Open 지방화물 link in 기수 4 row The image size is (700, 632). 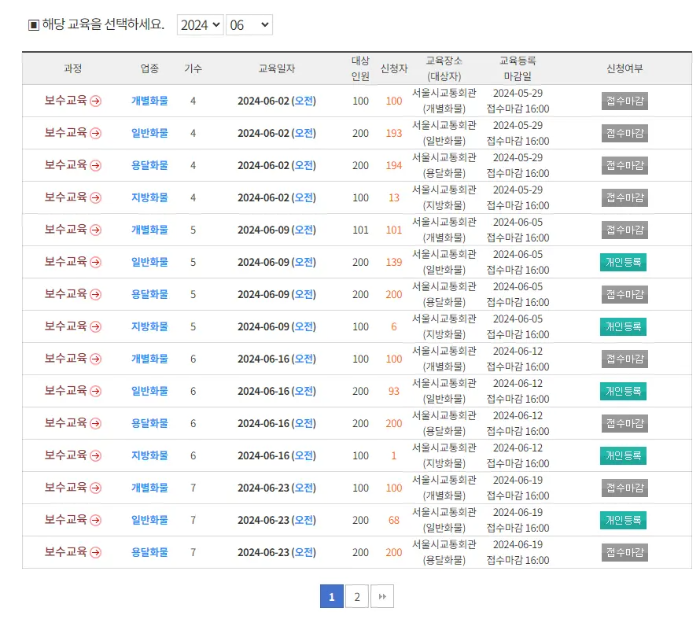click(x=150, y=198)
